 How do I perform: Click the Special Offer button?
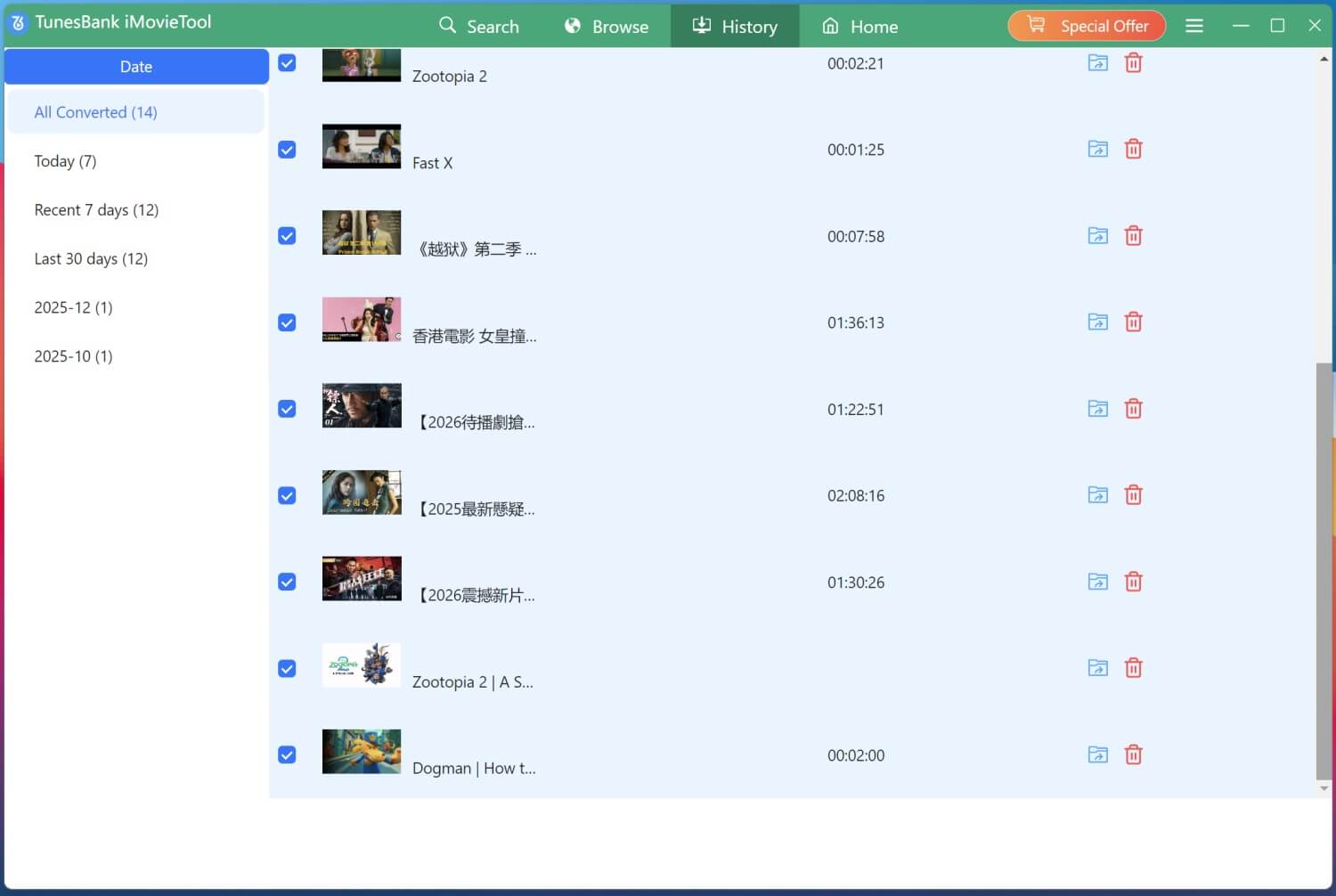pyautogui.click(x=1087, y=26)
